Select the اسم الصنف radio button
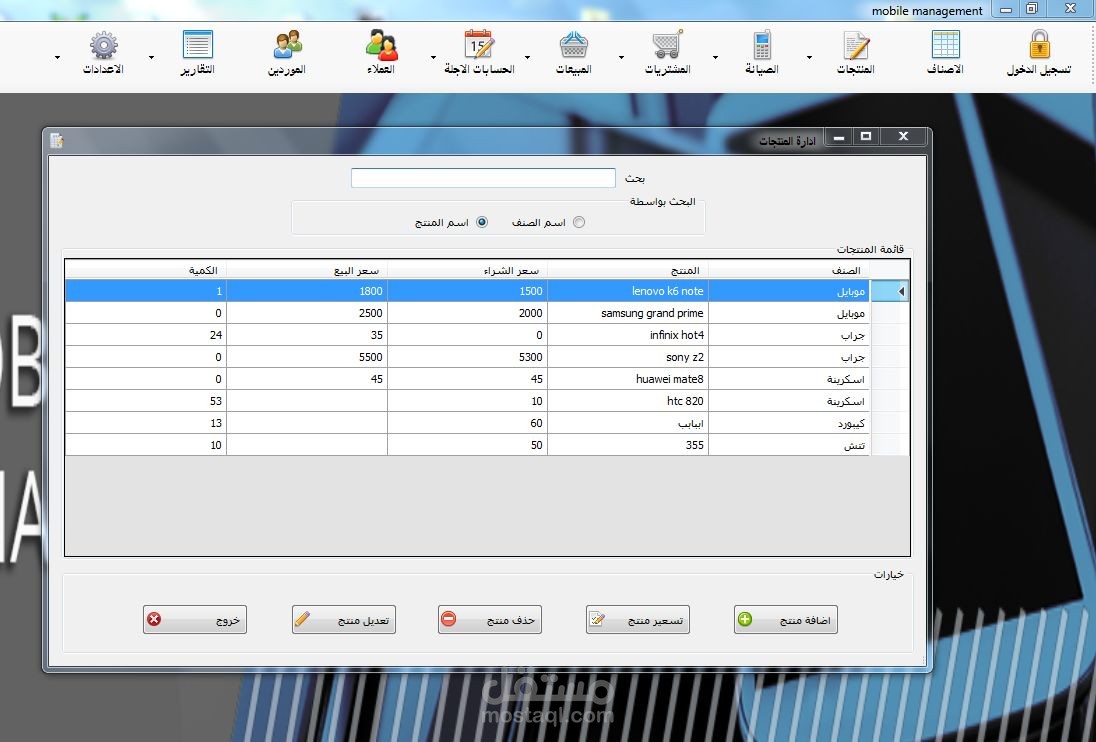 pos(579,222)
